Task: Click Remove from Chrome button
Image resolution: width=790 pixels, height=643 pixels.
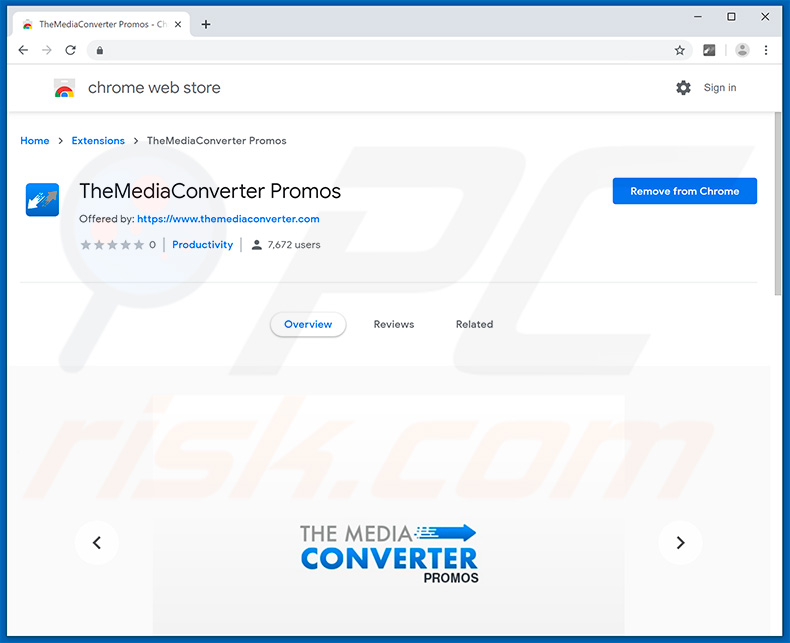Action: pos(685,191)
